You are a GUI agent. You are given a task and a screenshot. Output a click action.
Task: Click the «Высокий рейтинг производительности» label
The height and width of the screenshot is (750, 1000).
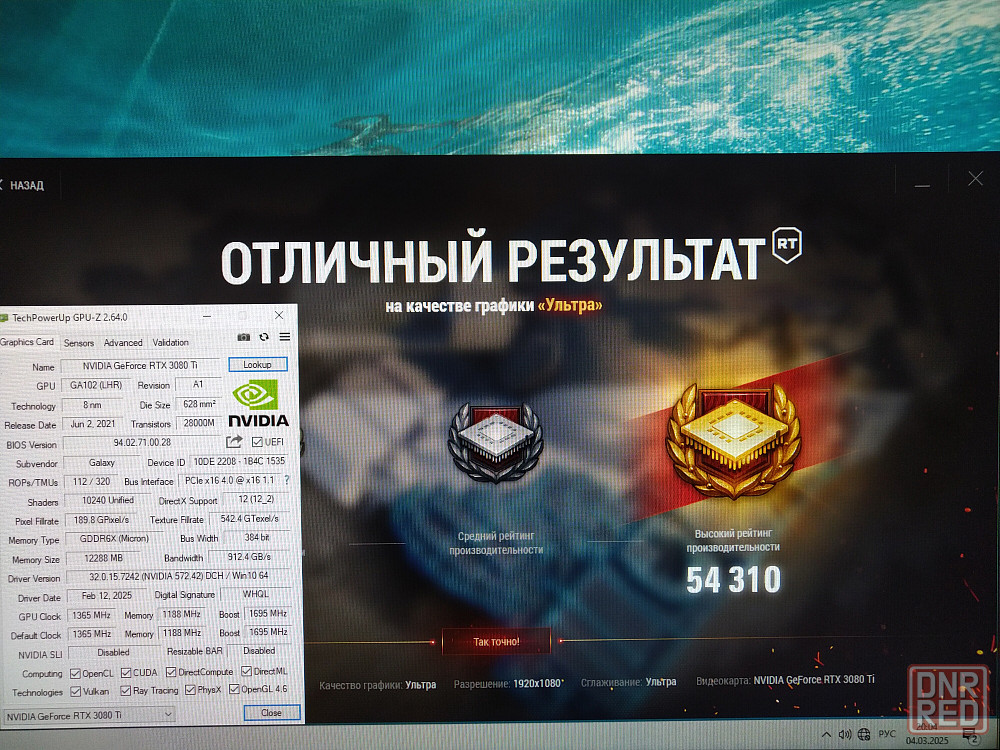(733, 540)
